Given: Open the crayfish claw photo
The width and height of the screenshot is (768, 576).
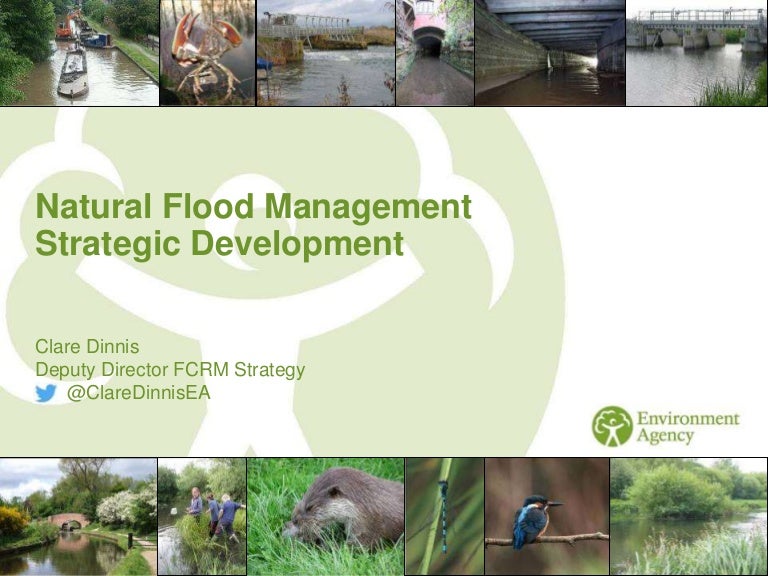Looking at the screenshot, I should coord(208,52).
